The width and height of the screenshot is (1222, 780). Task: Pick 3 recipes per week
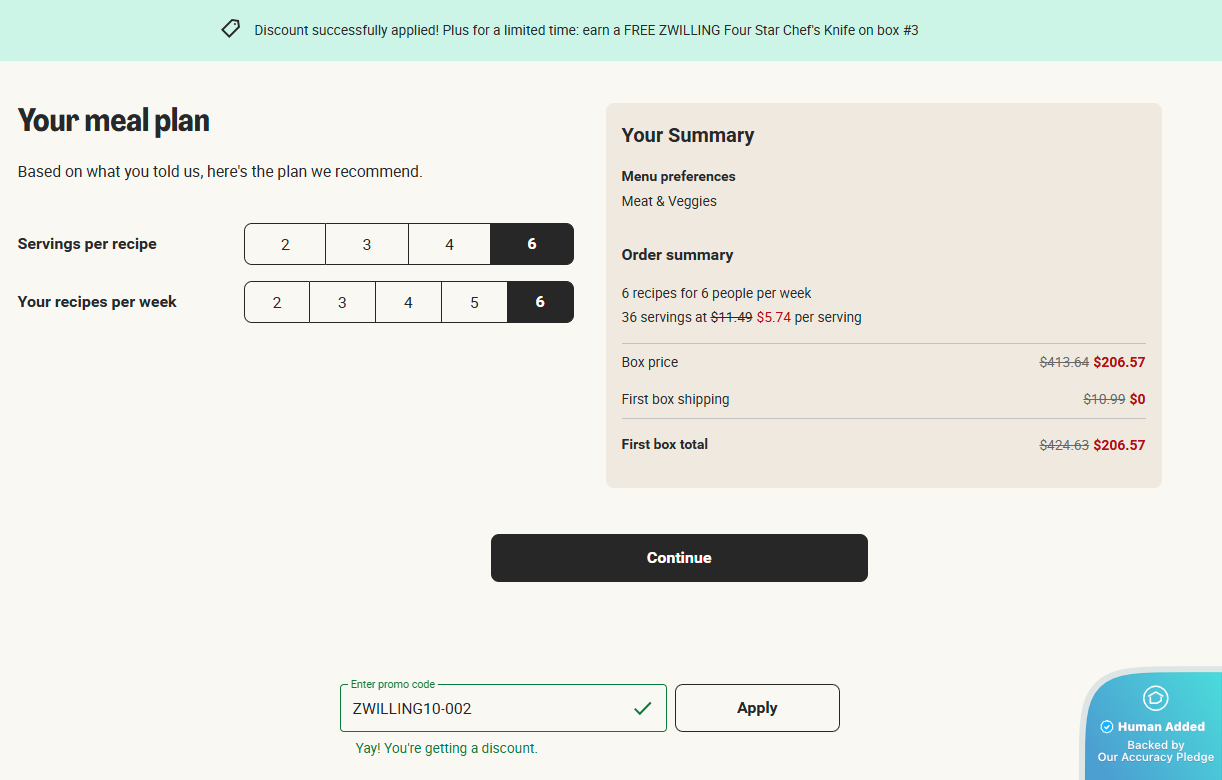[342, 302]
